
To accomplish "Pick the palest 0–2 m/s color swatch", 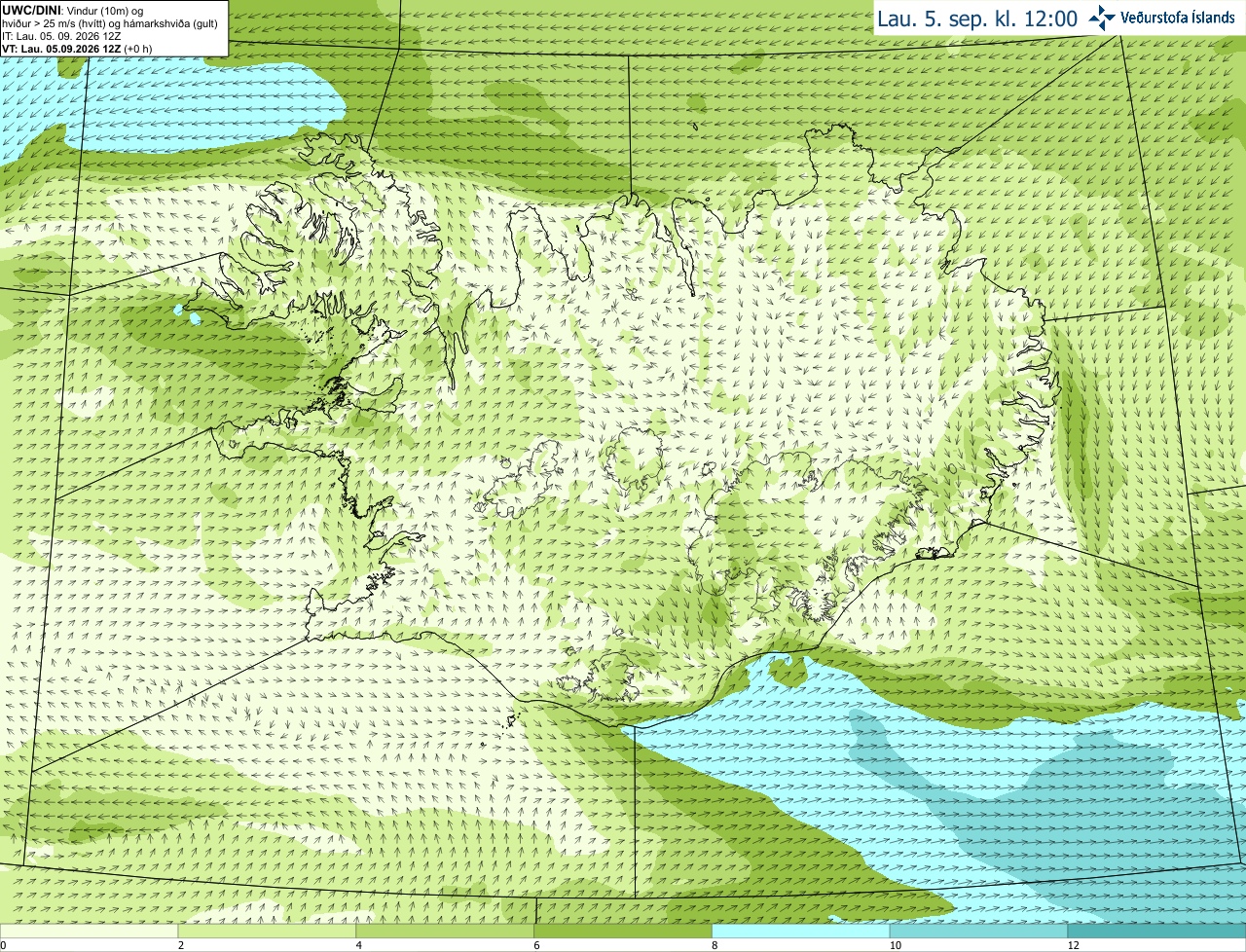I will point(90,931).
